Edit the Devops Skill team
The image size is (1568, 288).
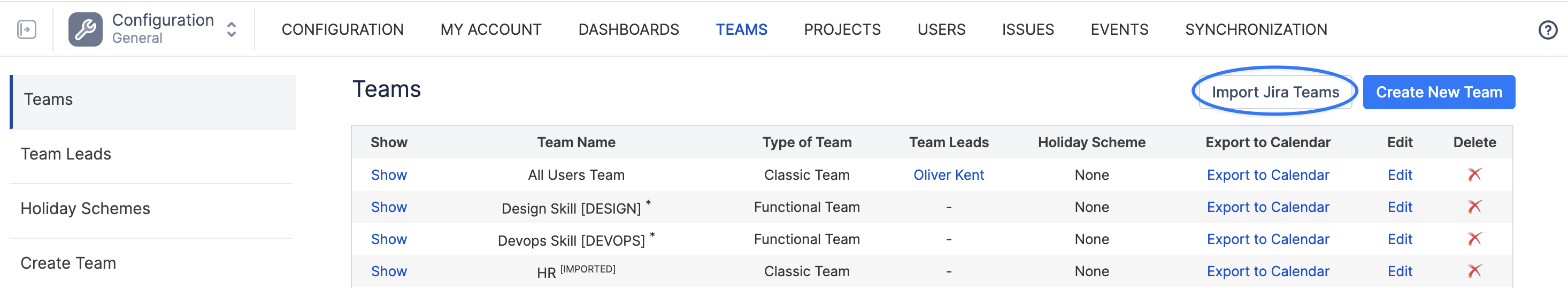click(1400, 239)
